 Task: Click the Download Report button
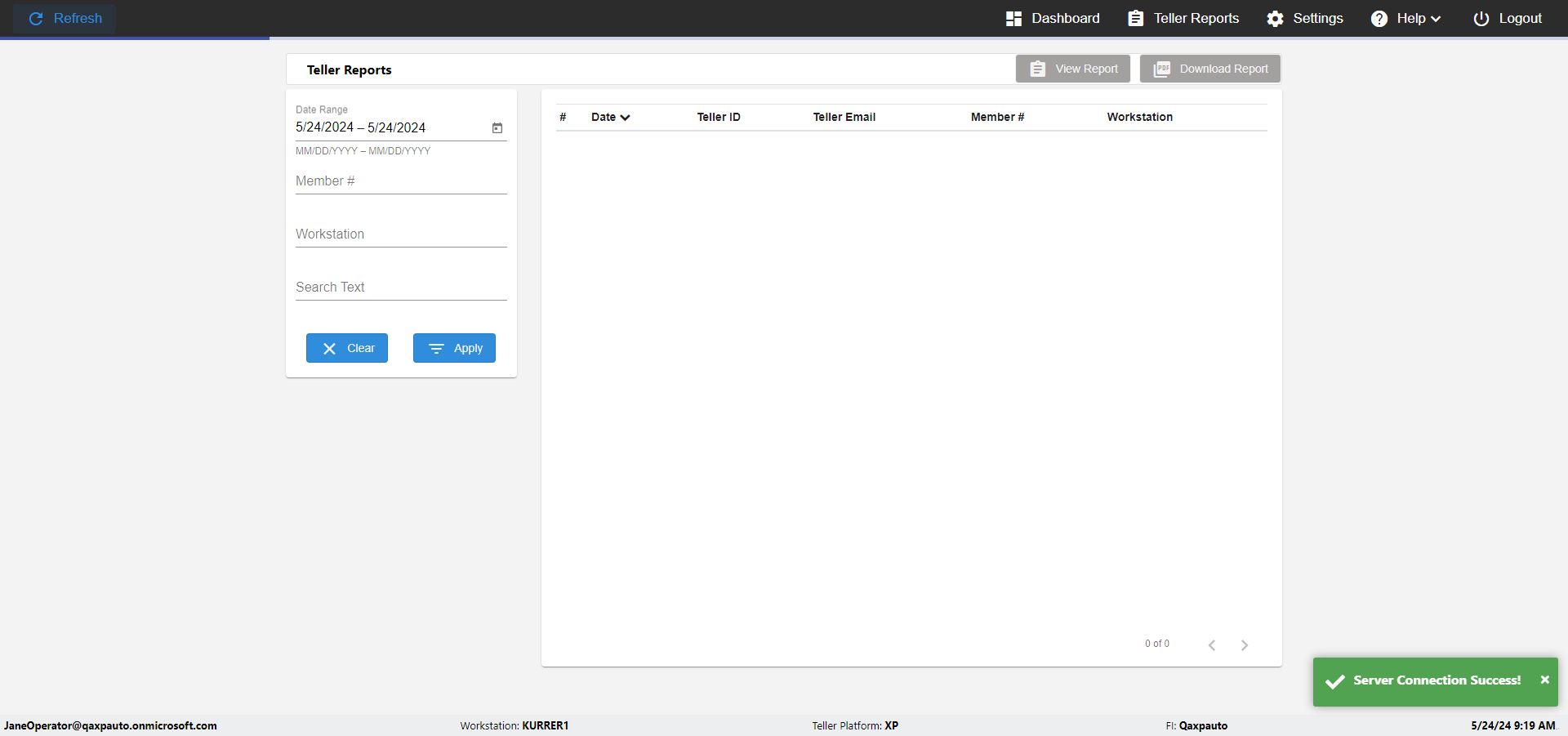[x=1210, y=69]
